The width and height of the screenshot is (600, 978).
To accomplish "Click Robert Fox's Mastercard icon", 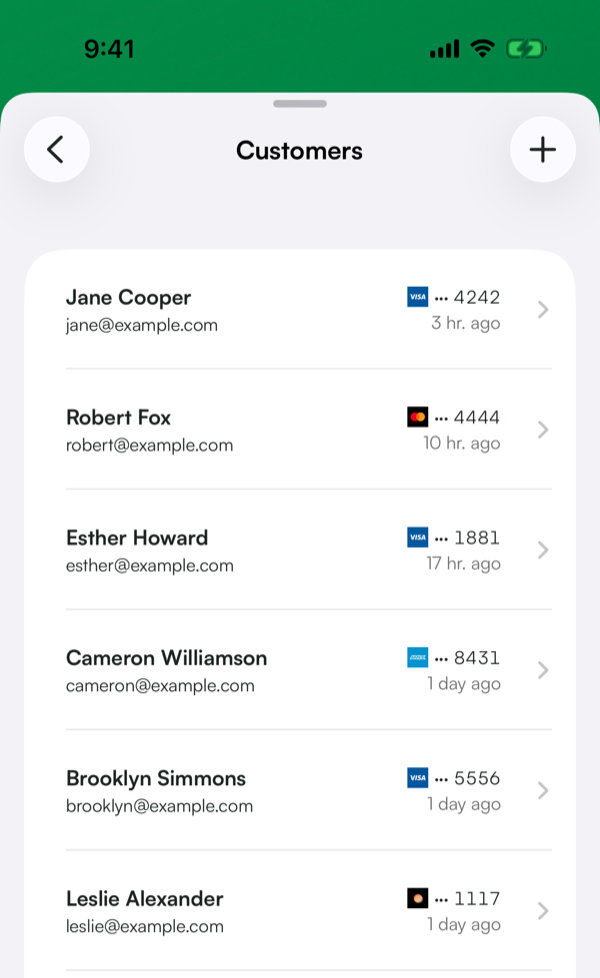I will click(x=417, y=417).
